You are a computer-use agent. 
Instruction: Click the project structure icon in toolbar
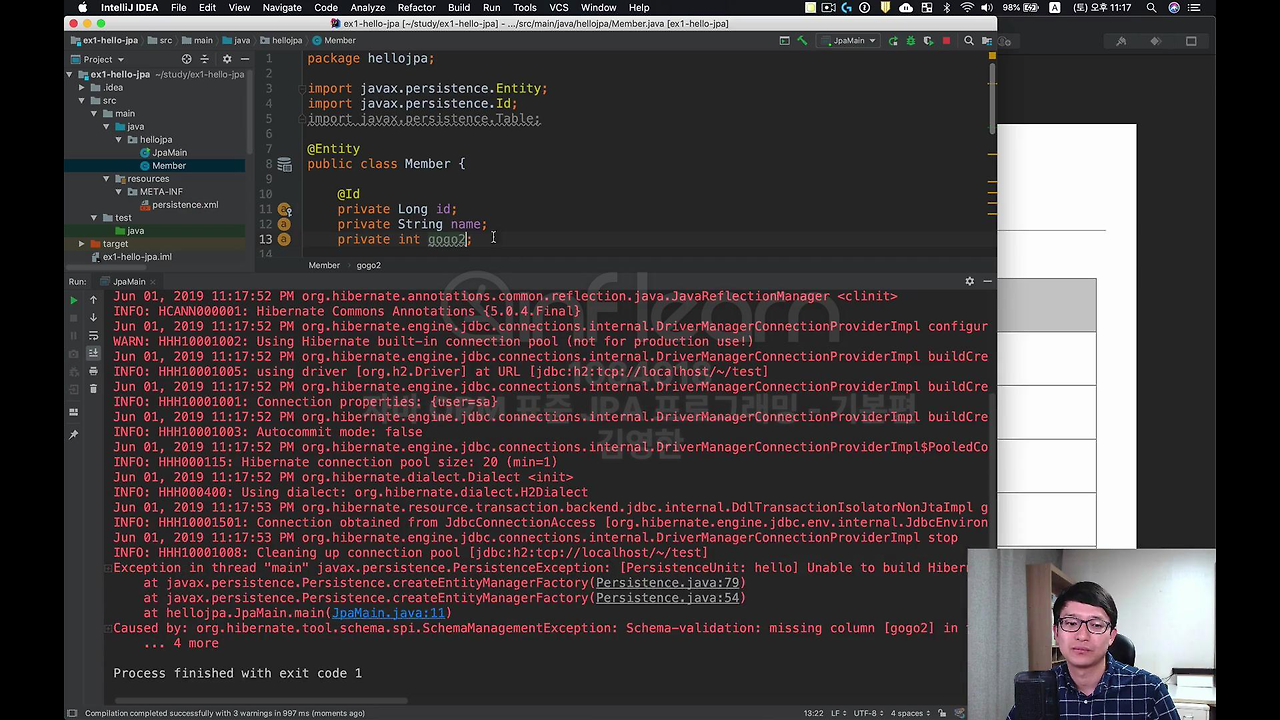(987, 41)
